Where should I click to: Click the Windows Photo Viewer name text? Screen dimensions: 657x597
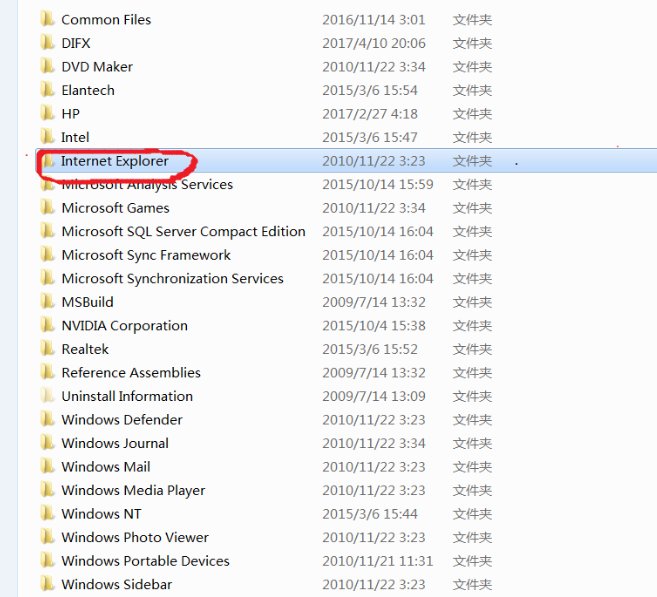click(135, 537)
